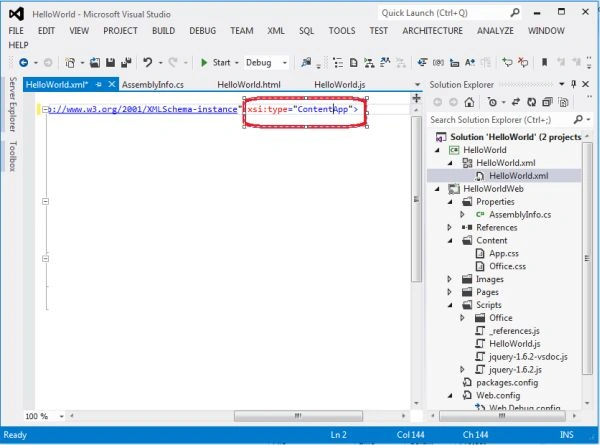Click the Ln 2 status bar entry

[x=339, y=435]
